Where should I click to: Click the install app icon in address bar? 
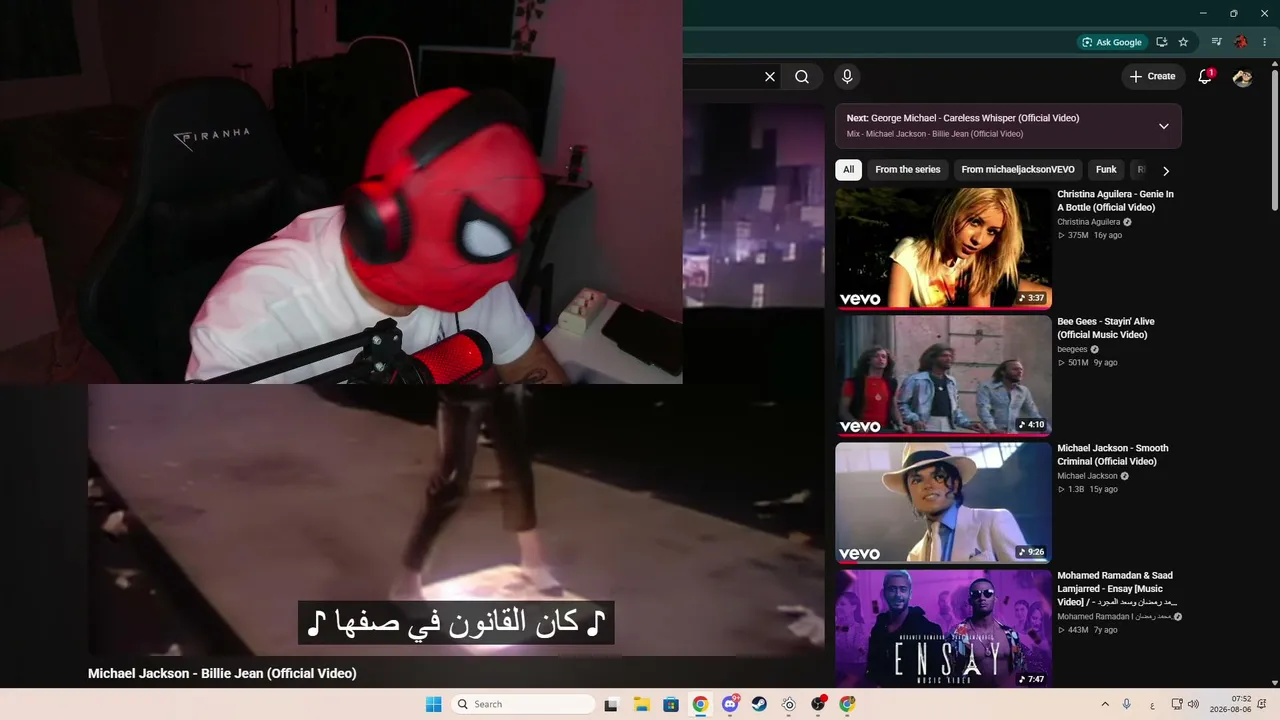coord(1161,42)
